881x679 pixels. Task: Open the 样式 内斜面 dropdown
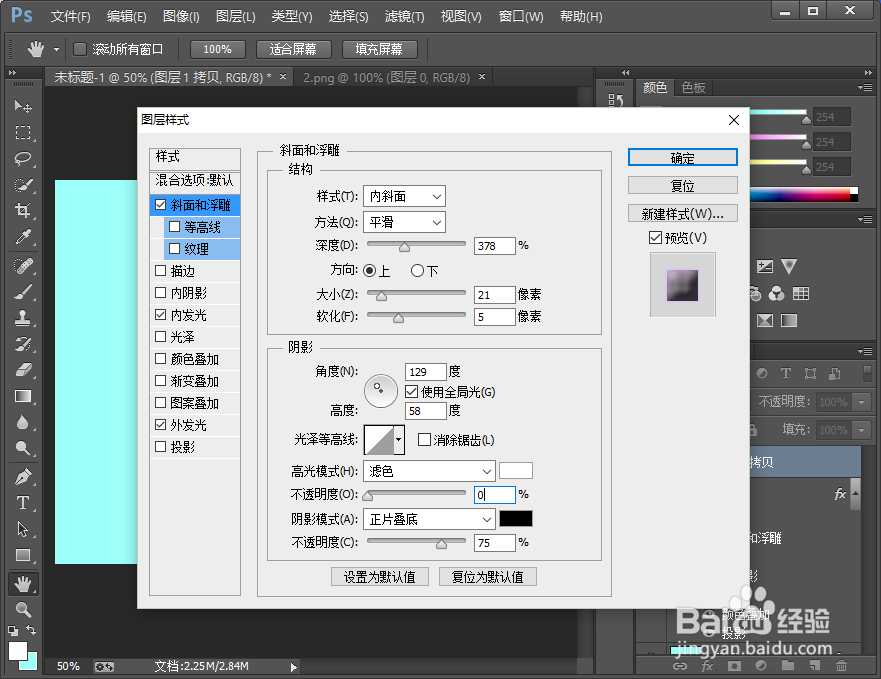coord(405,196)
